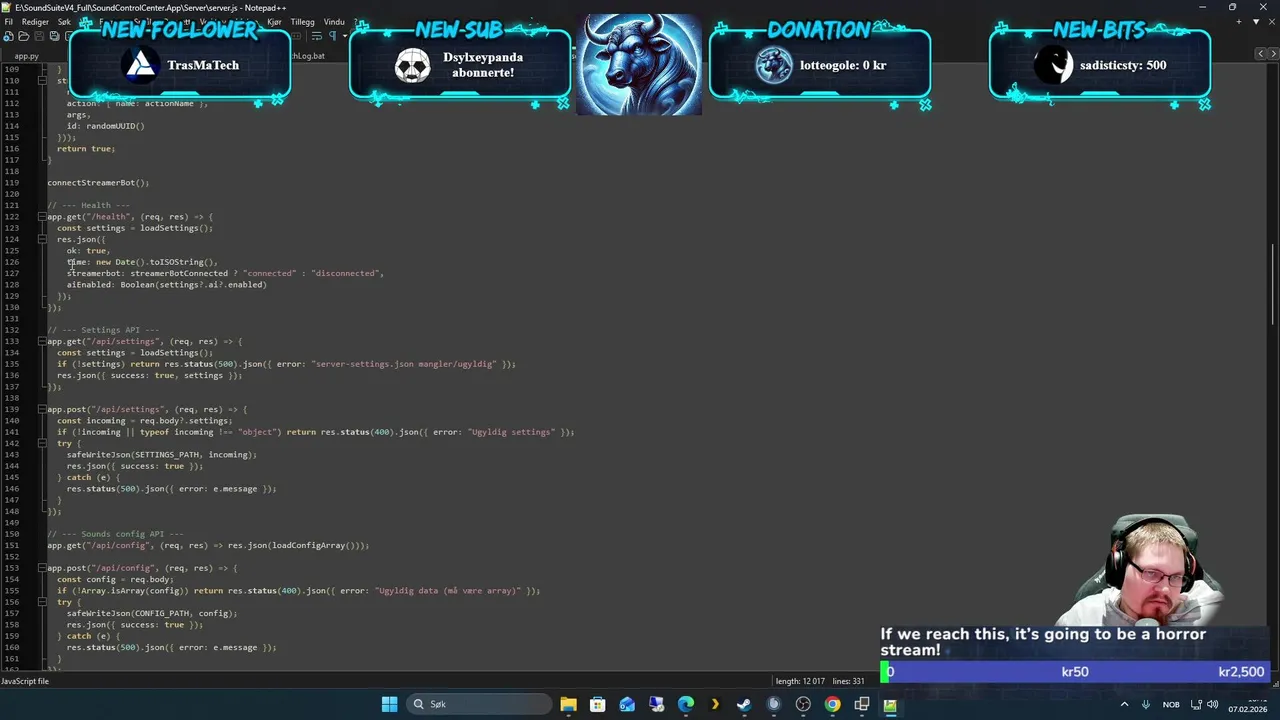Open the Kjør menu
Screen dimensions: 1280x720
tap(274, 21)
